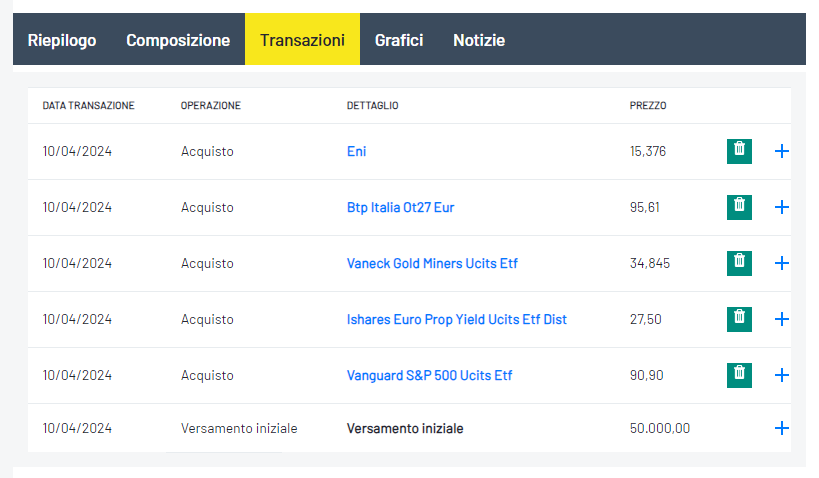Switch to the Riepilogo tab

coord(62,40)
